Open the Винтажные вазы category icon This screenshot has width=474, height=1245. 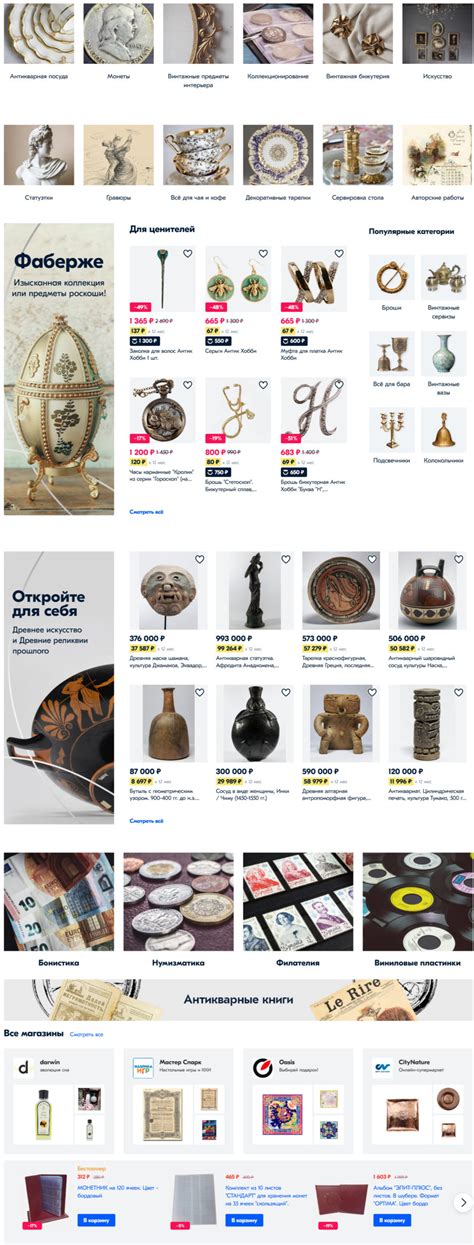point(443,352)
